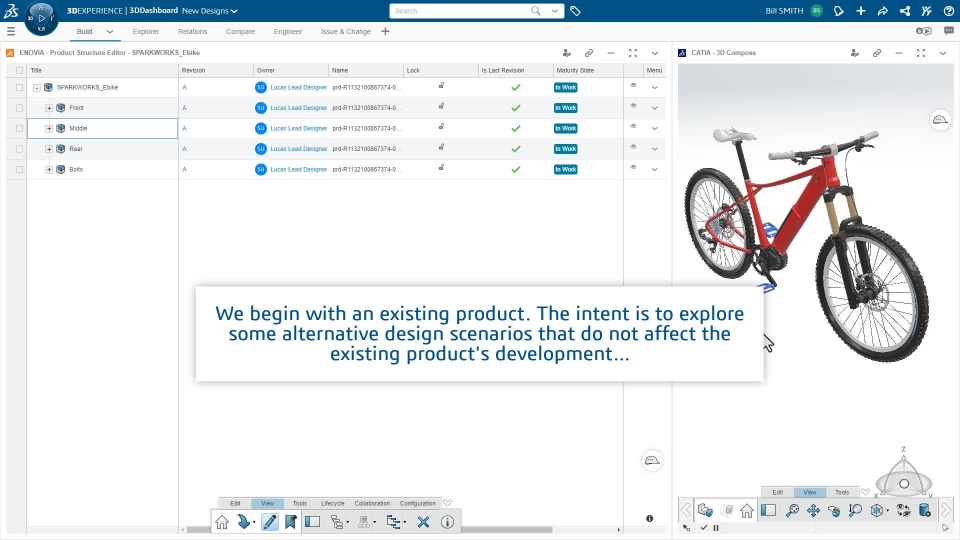This screenshot has height=540, width=960.
Task: Click the database cylinder icon in CATIA toolbar
Action: (x=924, y=510)
